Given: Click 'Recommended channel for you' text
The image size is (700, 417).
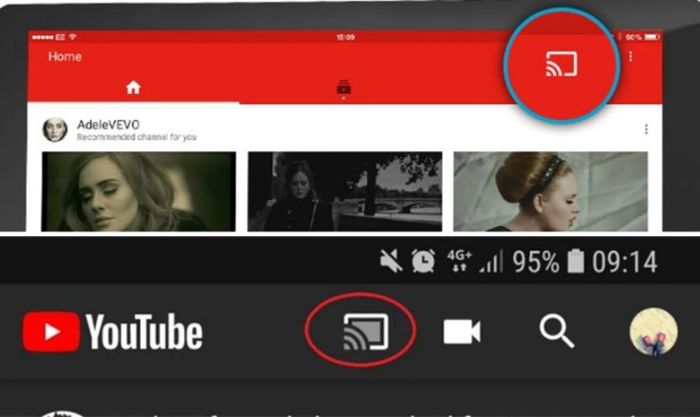Looking at the screenshot, I should click(137, 137).
